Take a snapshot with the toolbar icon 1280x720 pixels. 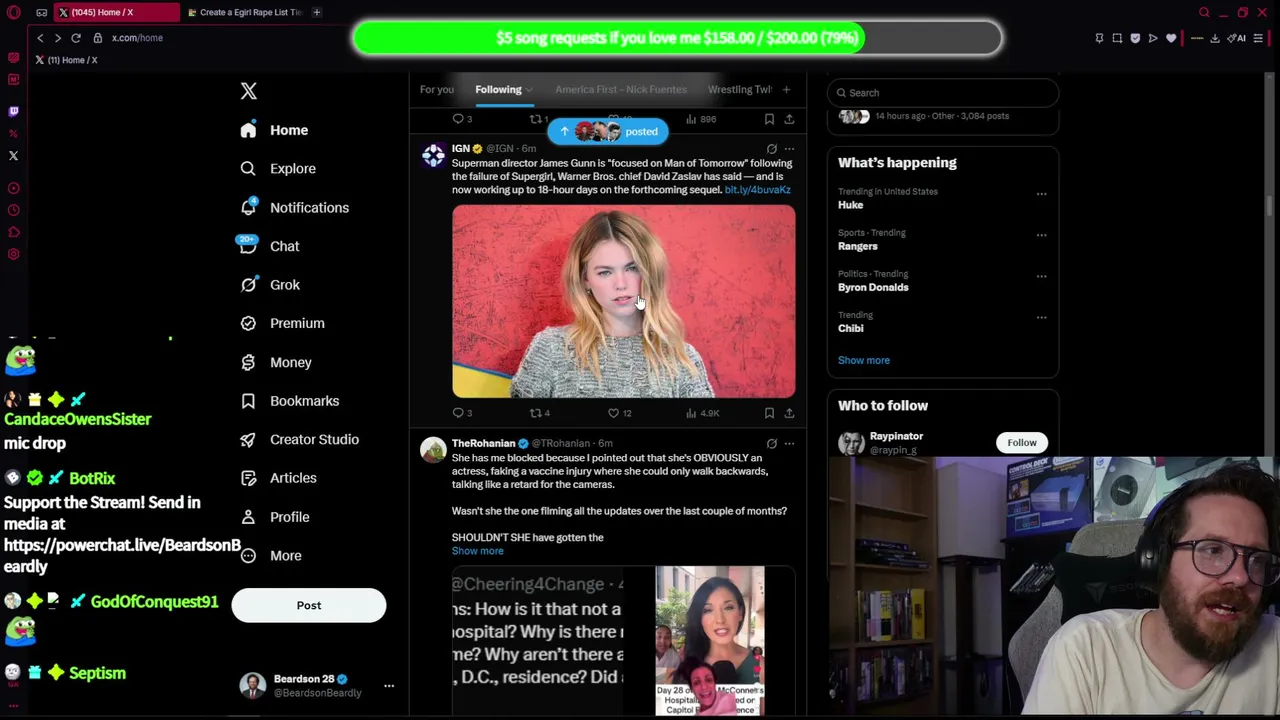pyautogui.click(x=1117, y=38)
